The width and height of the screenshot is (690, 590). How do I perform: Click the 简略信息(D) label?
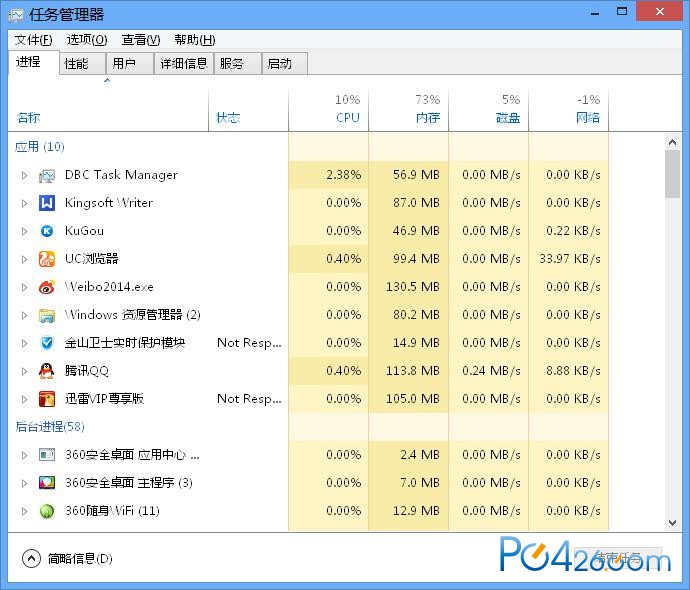(x=80, y=559)
